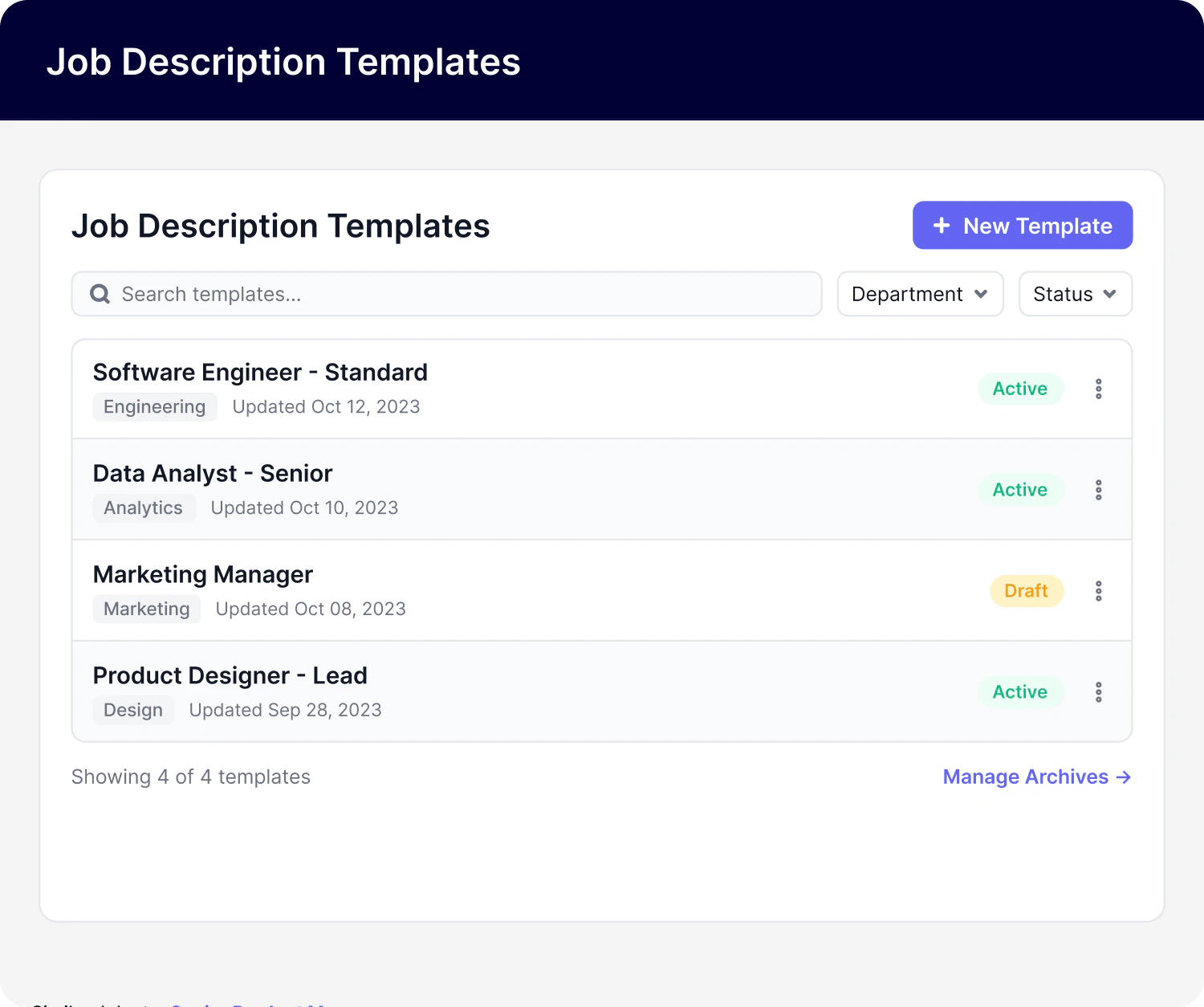Image resolution: width=1204 pixels, height=1007 pixels.
Task: Click the search magnifier icon
Action: pos(100,294)
